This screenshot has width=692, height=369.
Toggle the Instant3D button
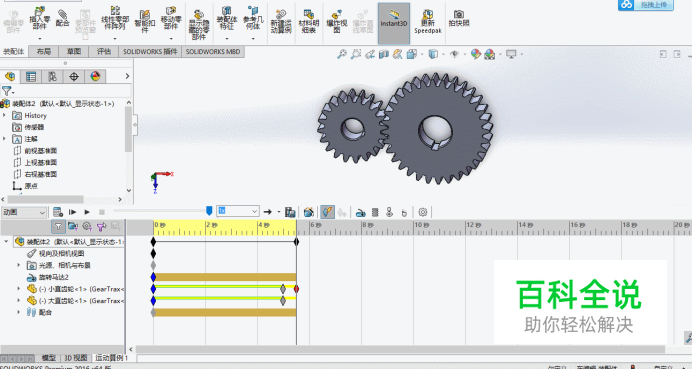[394, 23]
